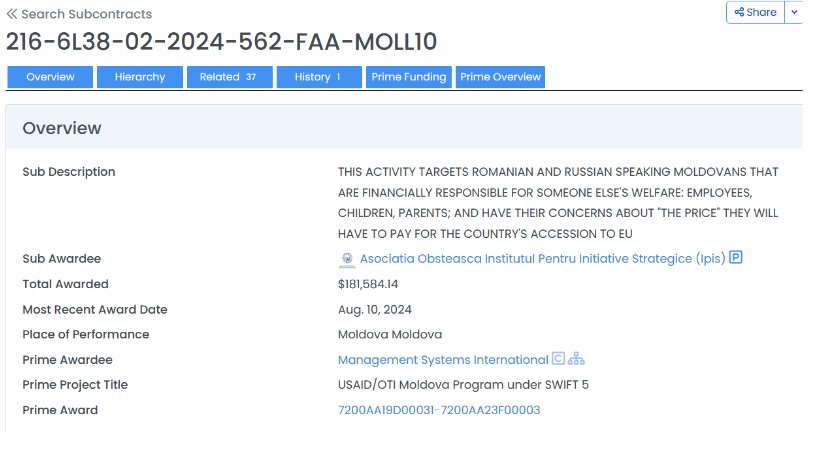Open the Prime Funding tab

point(409,77)
